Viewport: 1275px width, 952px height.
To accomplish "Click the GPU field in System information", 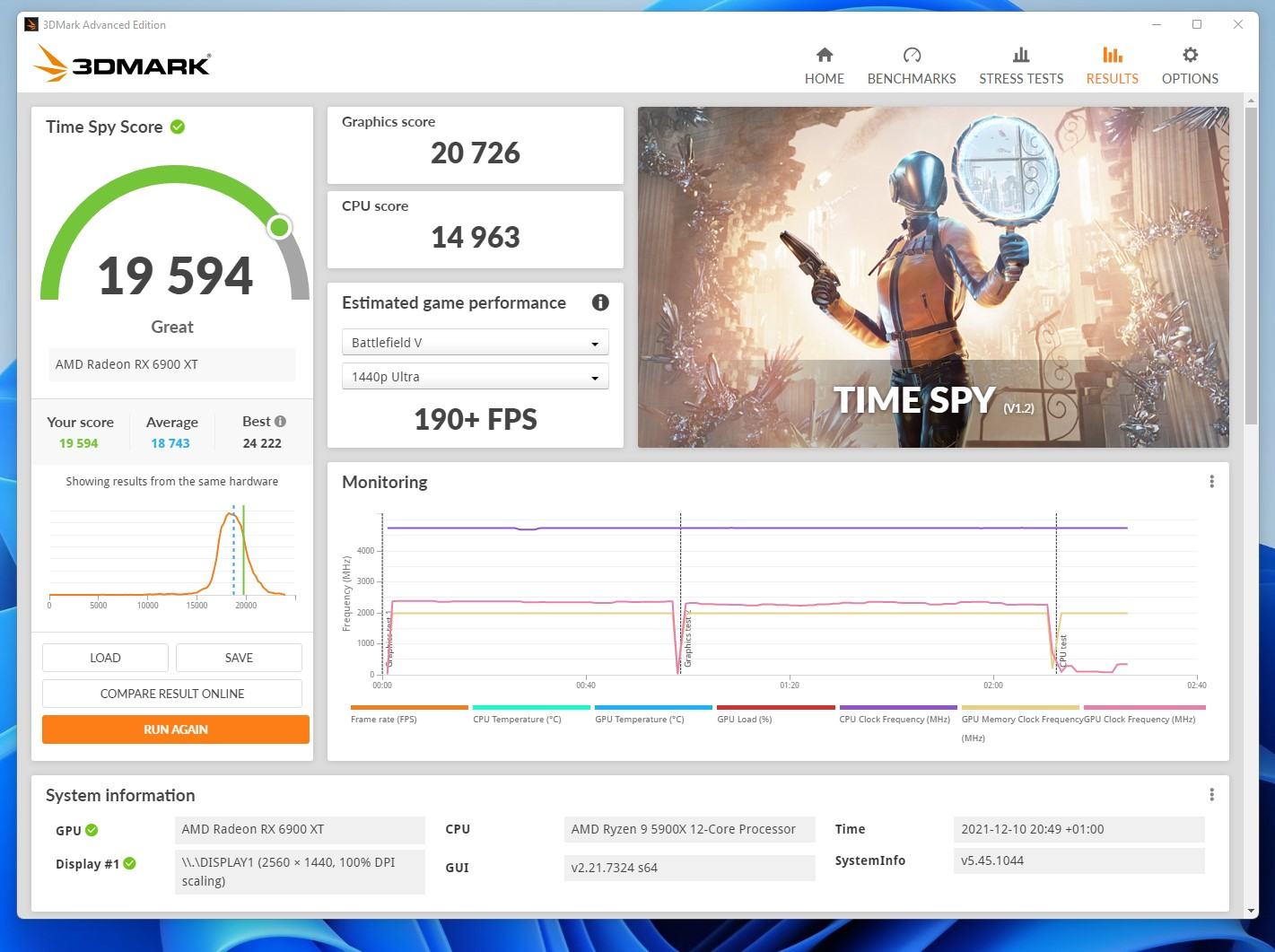I will coord(300,829).
